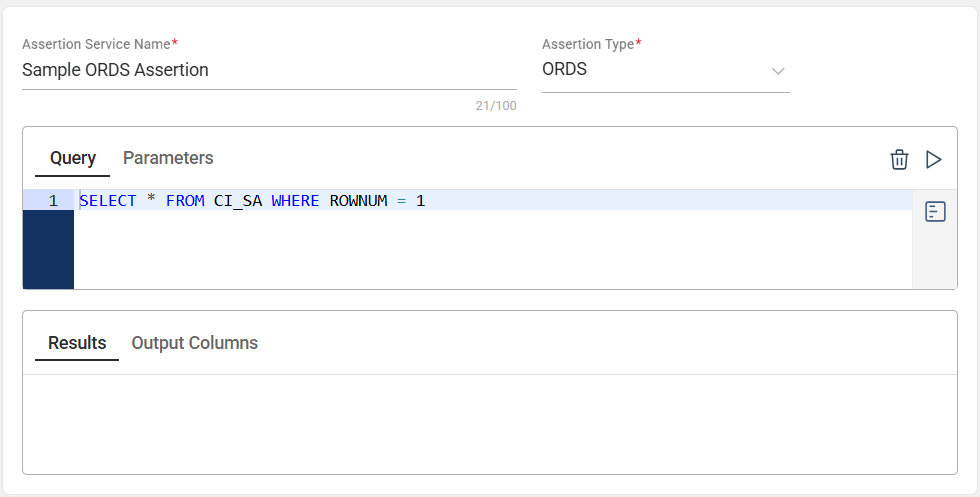Run the SQL query with play icon
This screenshot has height=497, width=980.
pos(934,159)
